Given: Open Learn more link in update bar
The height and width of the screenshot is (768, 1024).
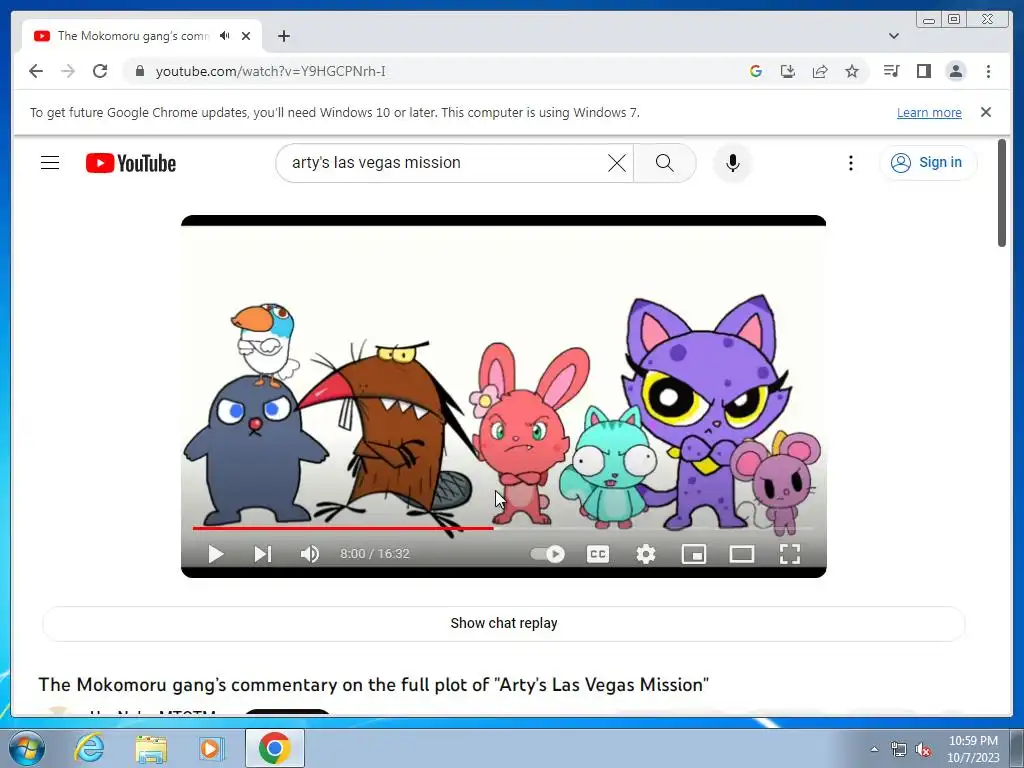Looking at the screenshot, I should coord(929,112).
